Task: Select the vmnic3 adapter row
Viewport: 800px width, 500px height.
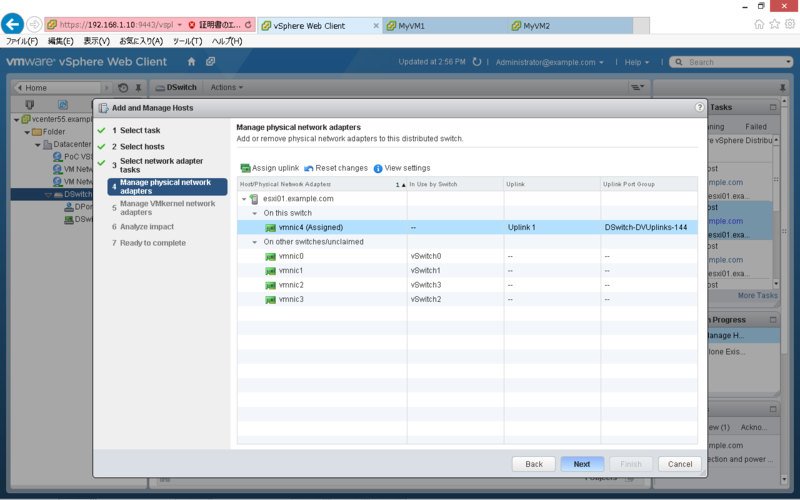Action: coord(467,299)
